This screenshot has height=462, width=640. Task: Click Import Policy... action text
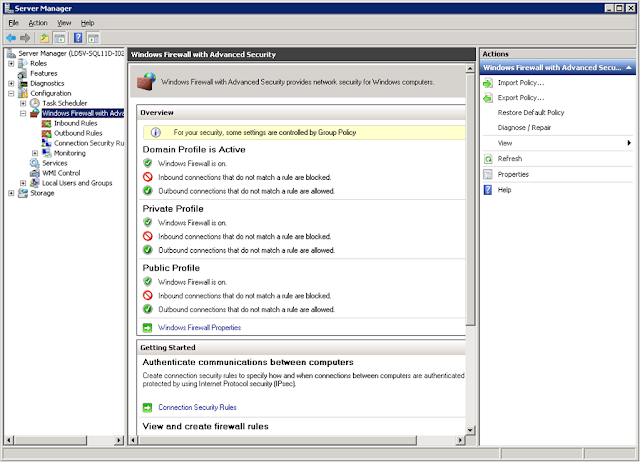click(x=521, y=83)
